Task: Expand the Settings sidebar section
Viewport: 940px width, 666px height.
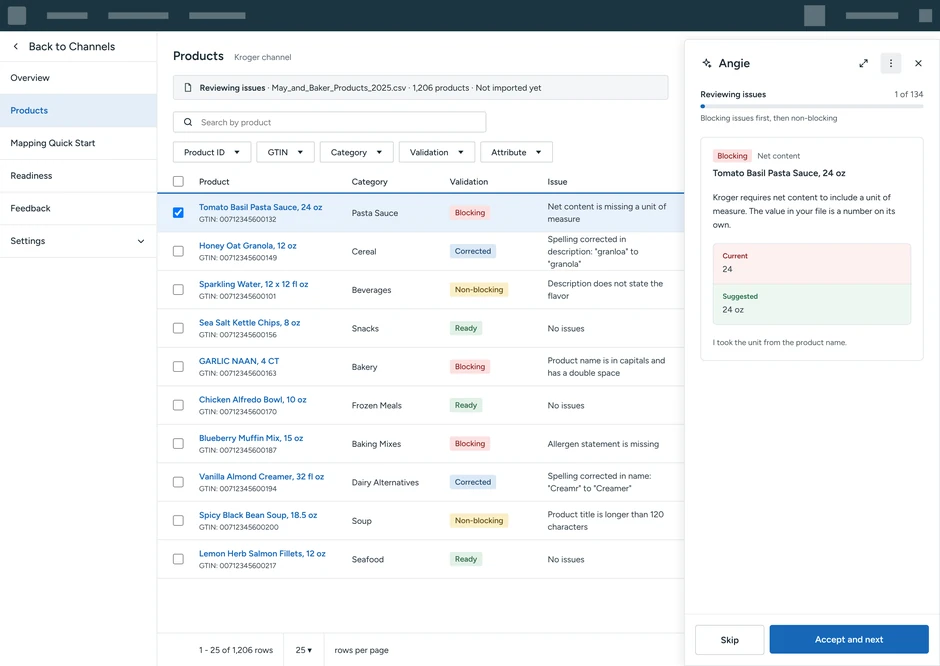Action: click(78, 241)
